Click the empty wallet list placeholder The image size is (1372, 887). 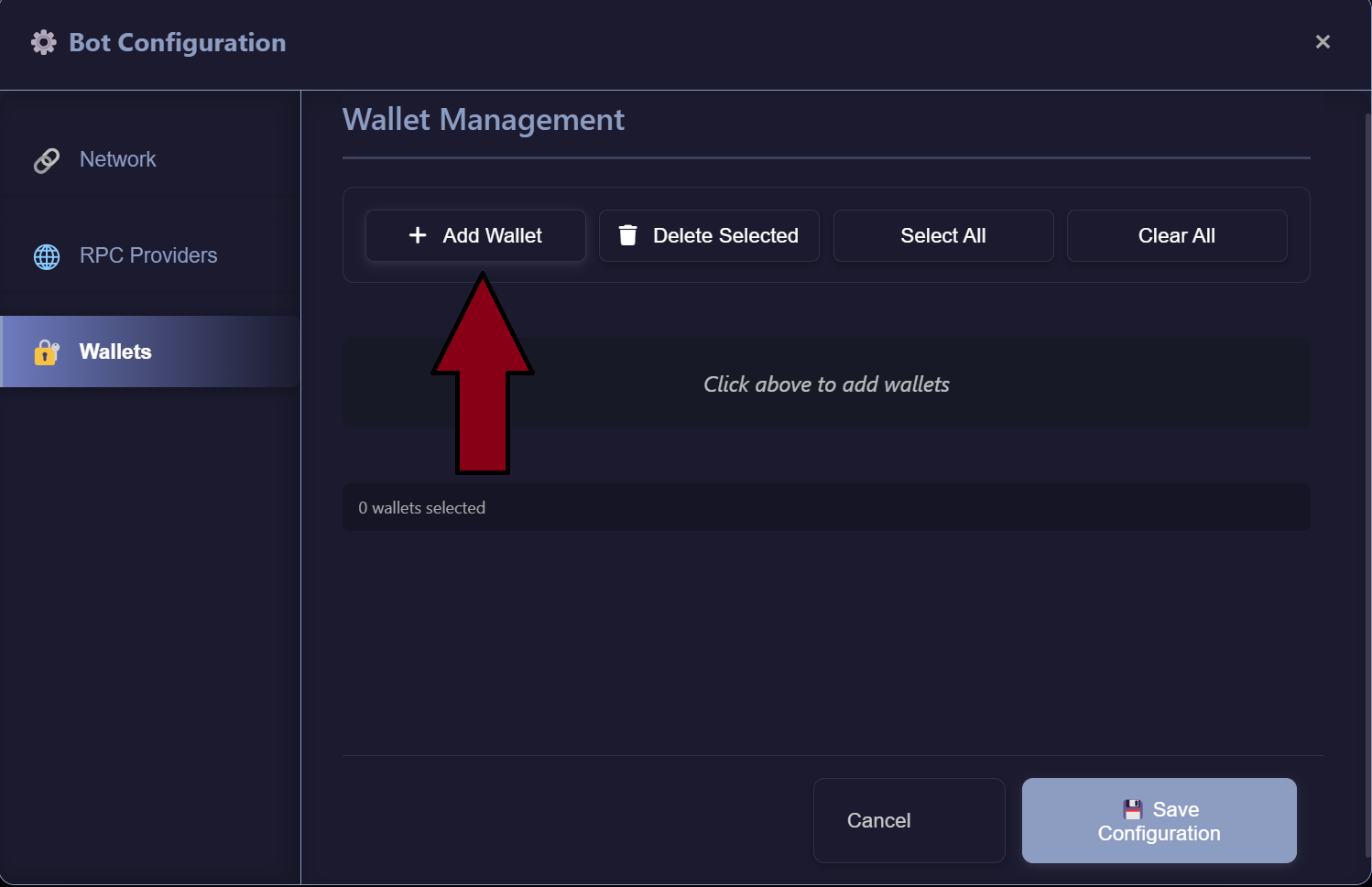(x=825, y=384)
